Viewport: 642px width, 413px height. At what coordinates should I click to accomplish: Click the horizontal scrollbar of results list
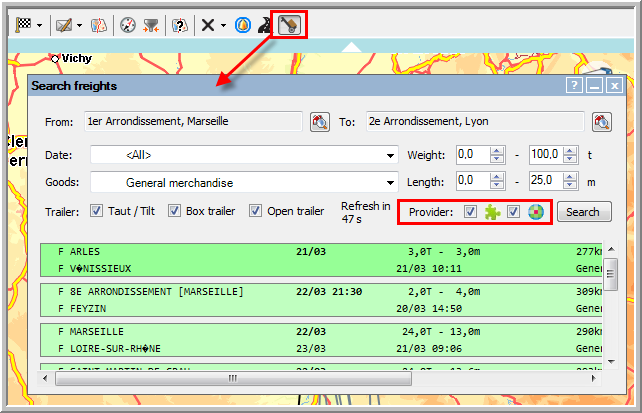click(x=232, y=378)
